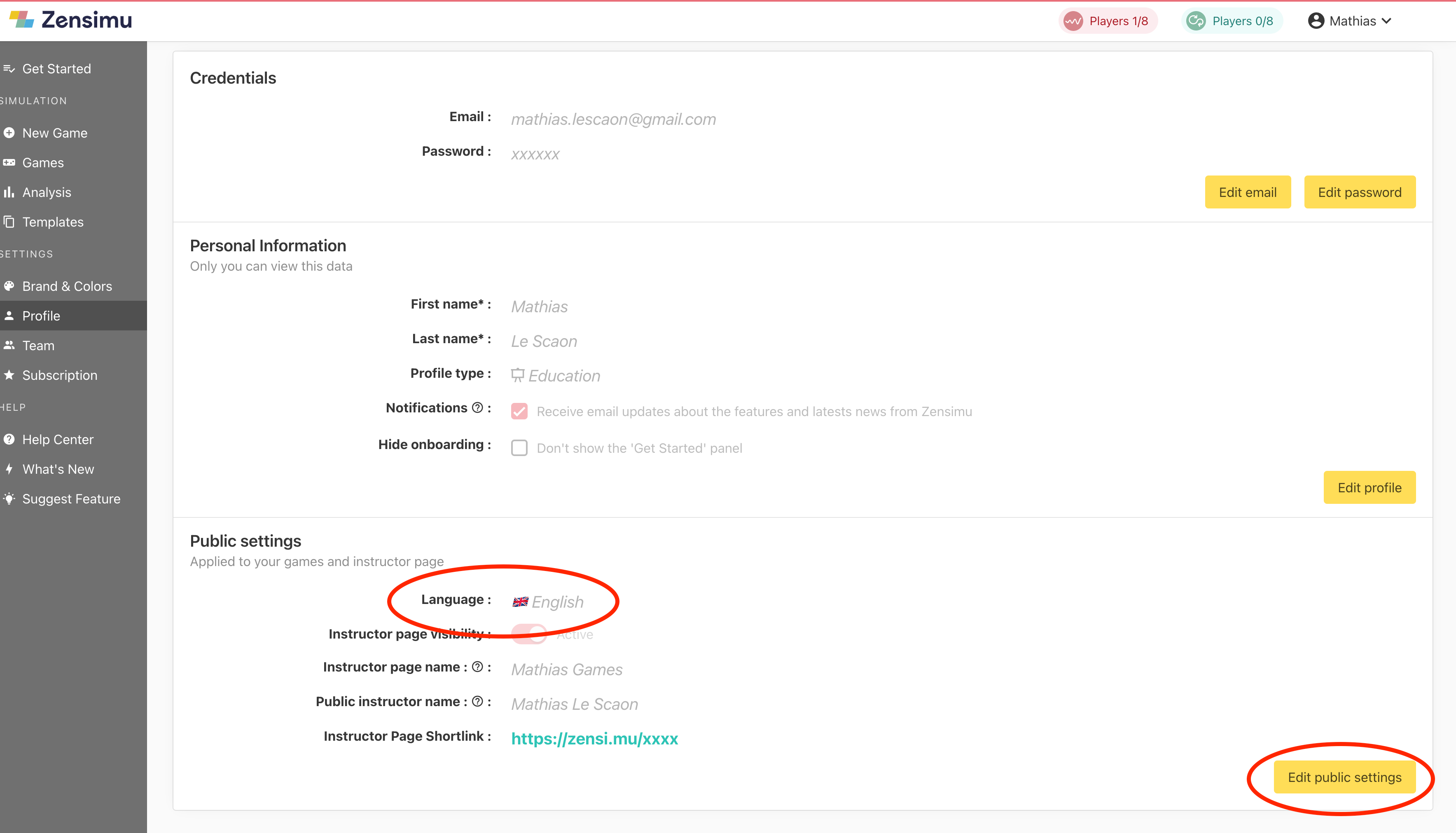Click the Templates copy icon
Viewport: 1456px width, 833px height.
[9, 222]
